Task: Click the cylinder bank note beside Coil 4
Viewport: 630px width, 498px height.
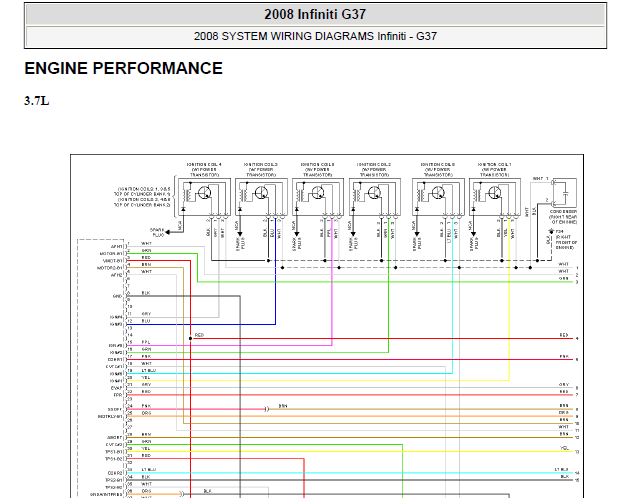Action: tap(142, 197)
